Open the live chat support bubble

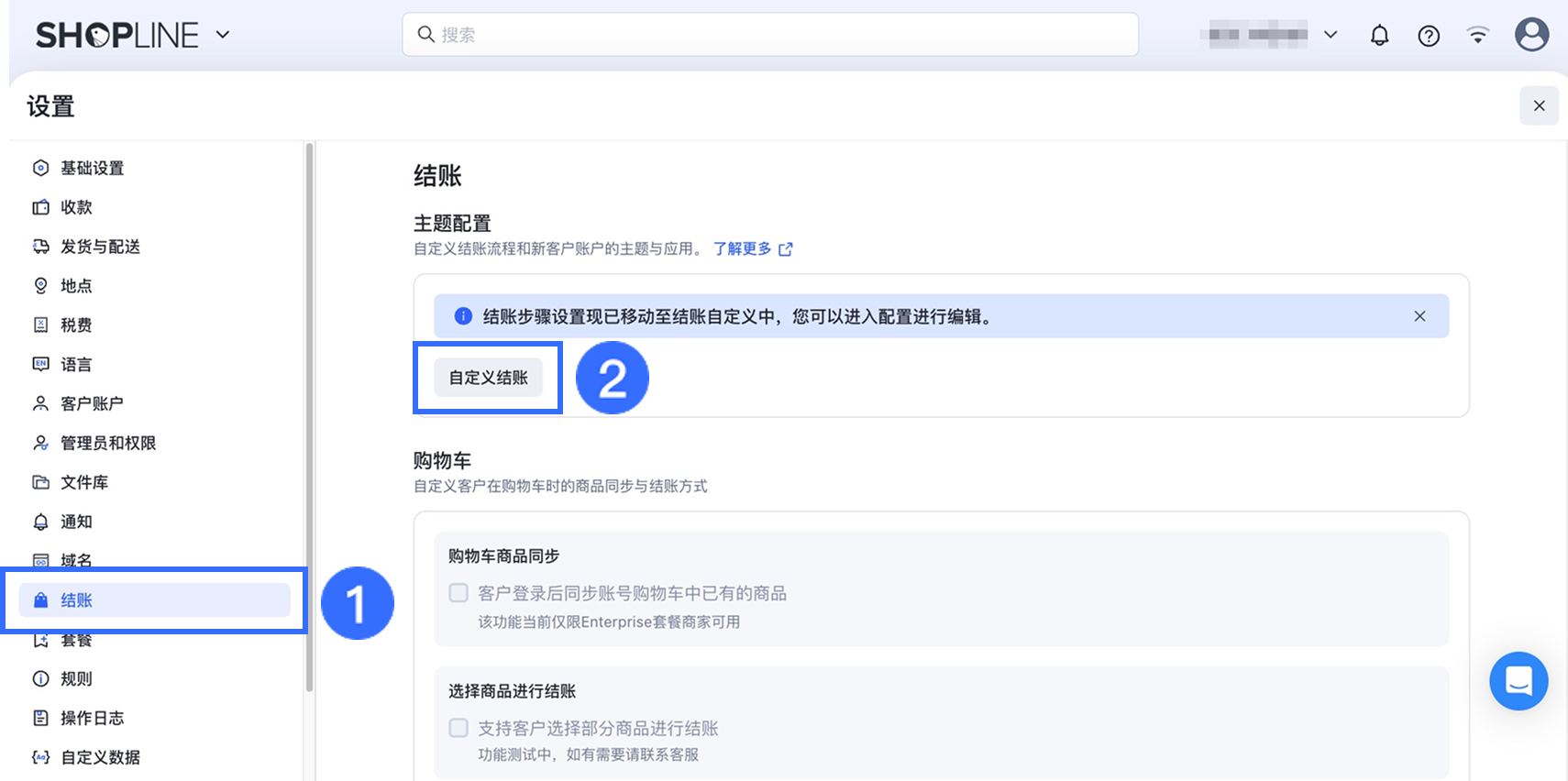click(x=1518, y=681)
